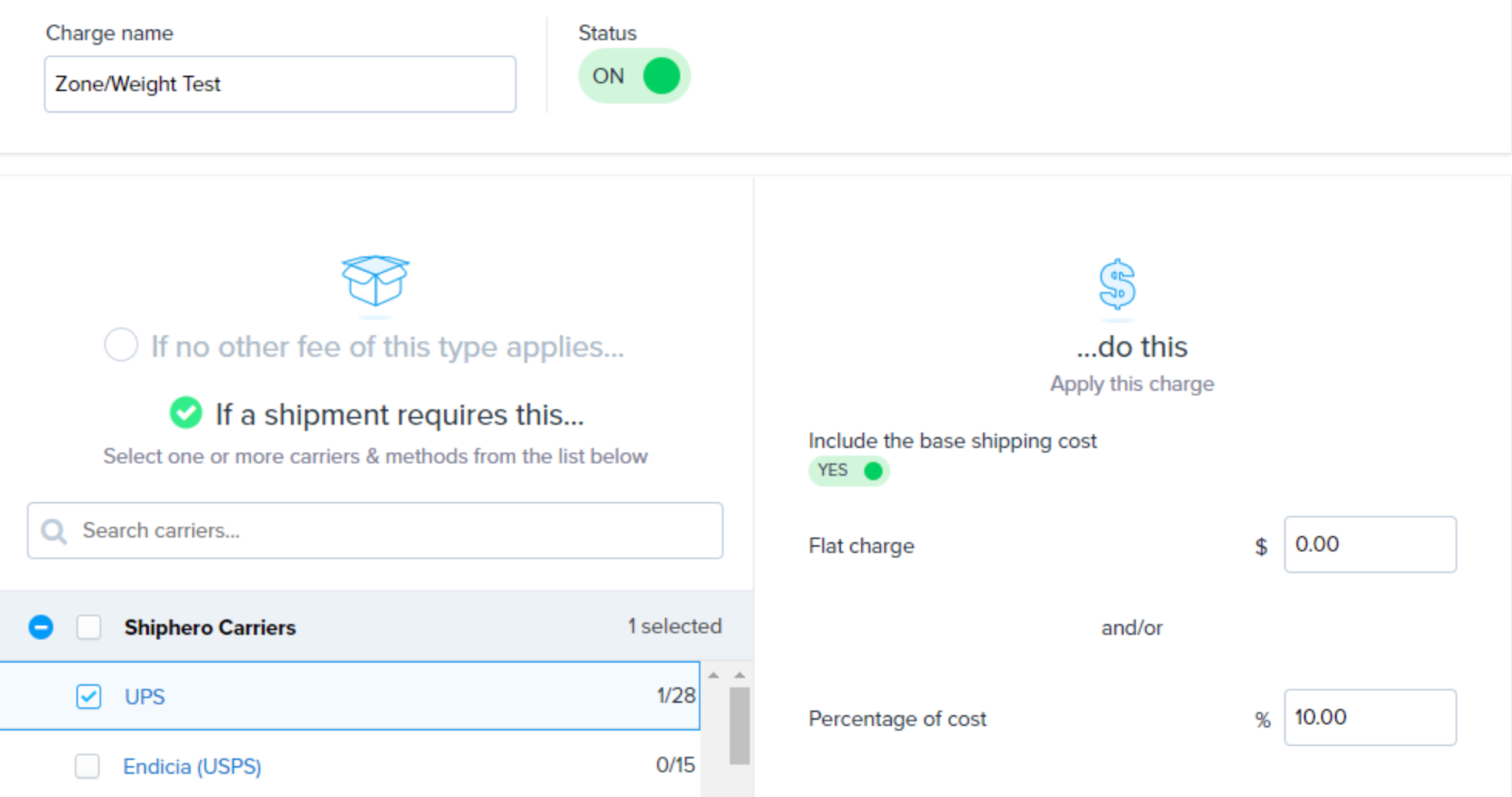Click the Charge name input field
This screenshot has height=797, width=1512.
point(280,84)
